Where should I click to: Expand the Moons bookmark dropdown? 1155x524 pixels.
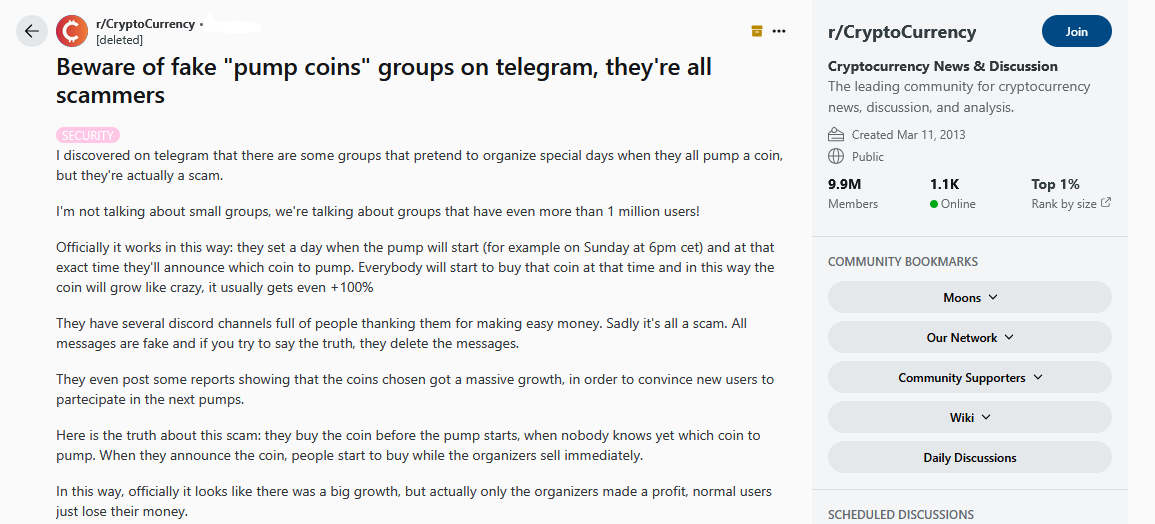969,298
